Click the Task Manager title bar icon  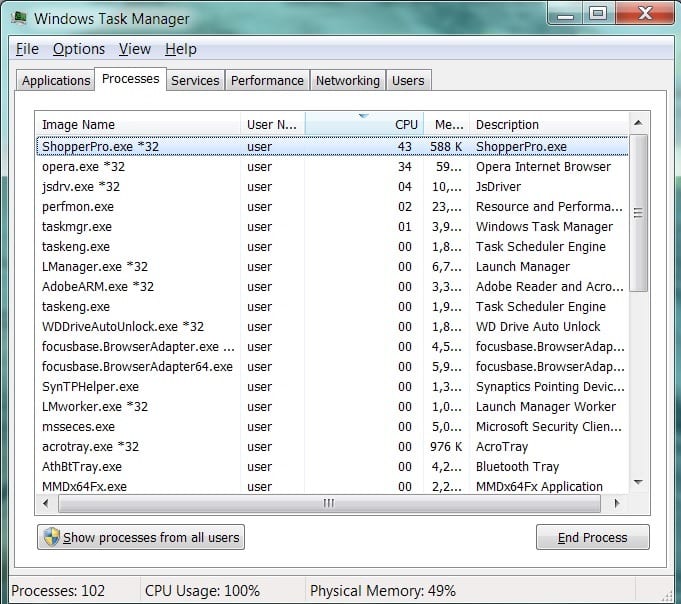pyautogui.click(x=19, y=18)
